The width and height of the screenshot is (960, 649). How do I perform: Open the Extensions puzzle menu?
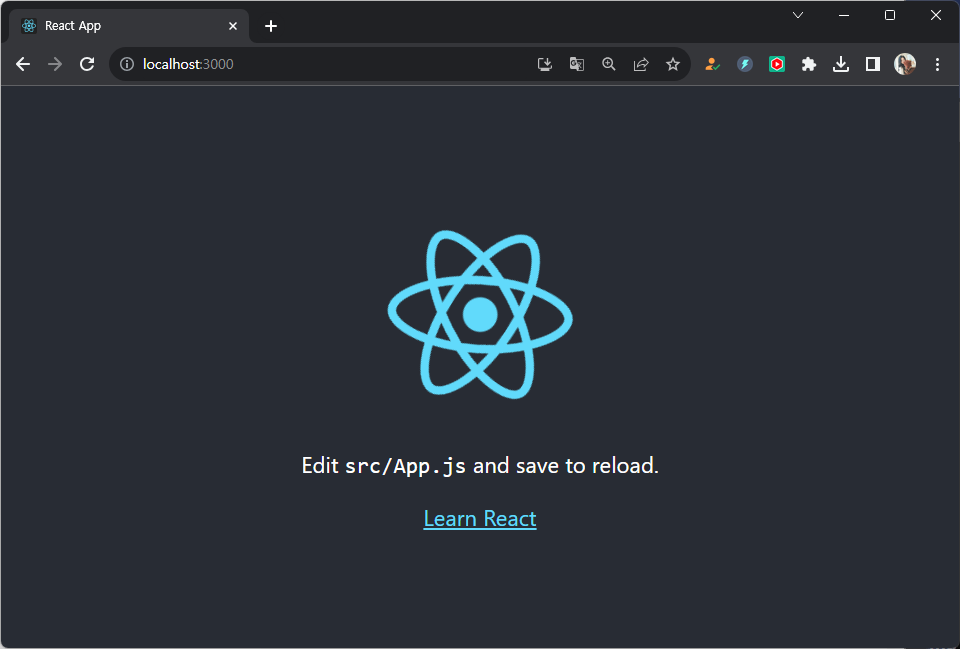[809, 64]
